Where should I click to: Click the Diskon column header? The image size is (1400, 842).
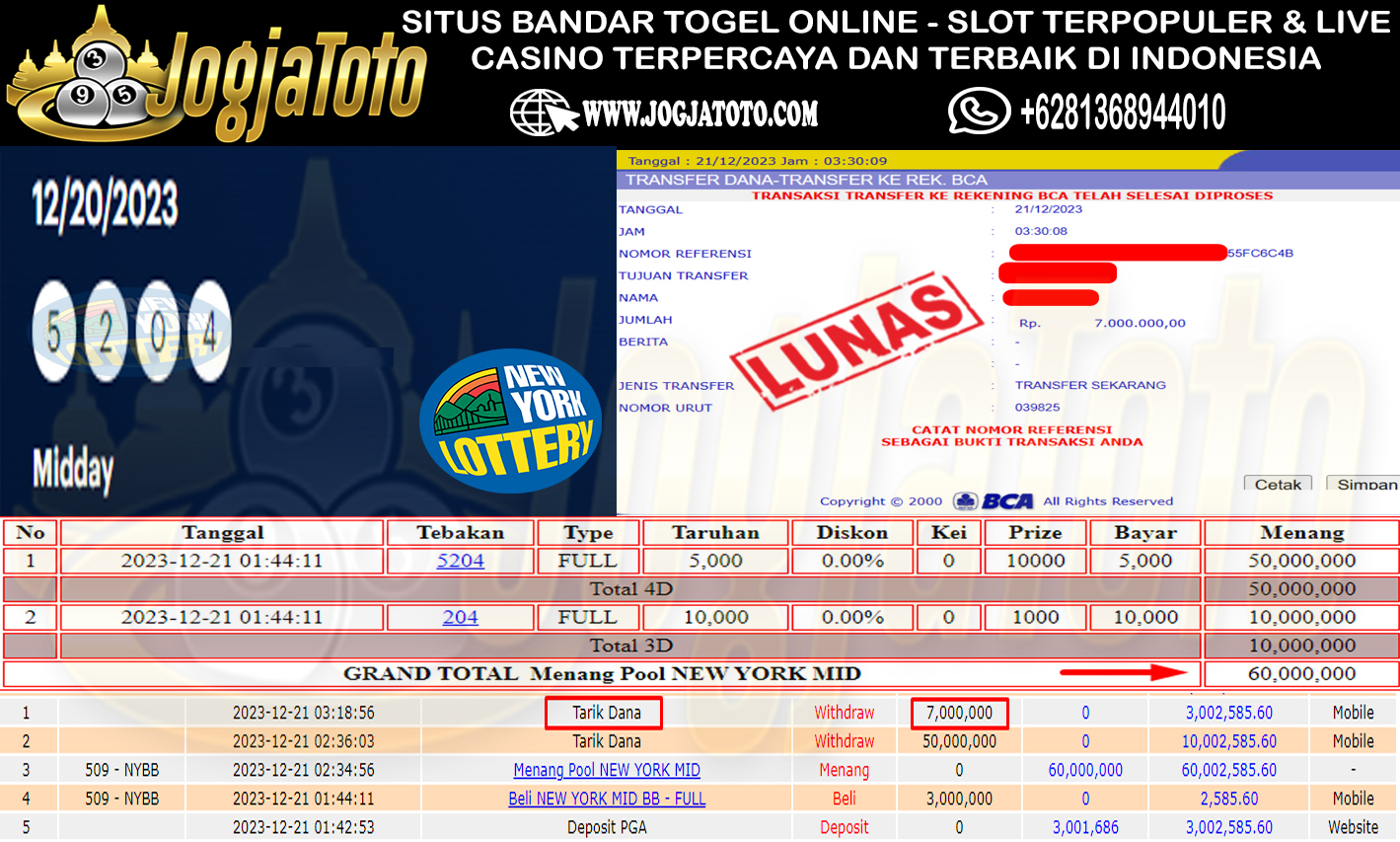pos(852,533)
